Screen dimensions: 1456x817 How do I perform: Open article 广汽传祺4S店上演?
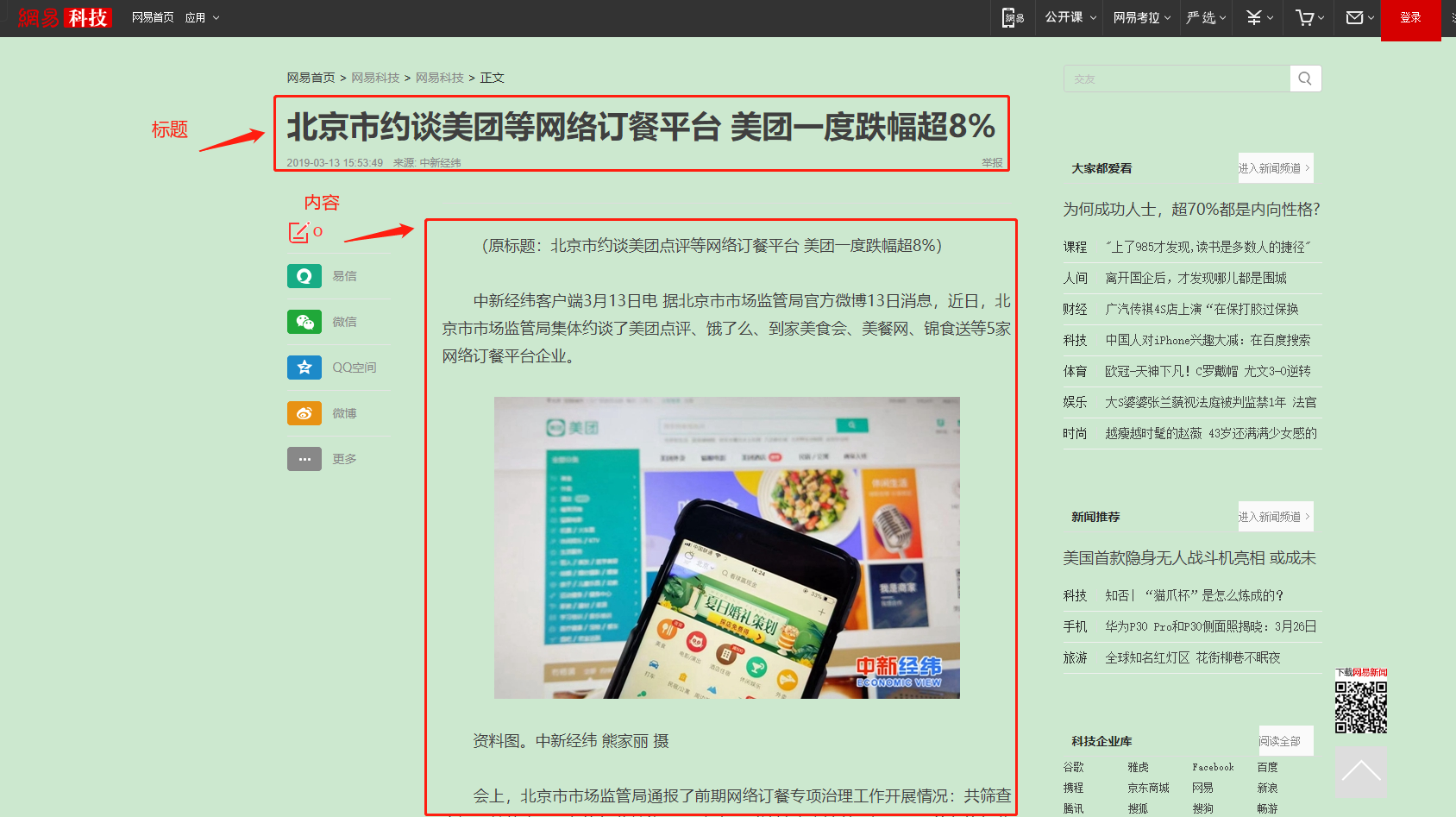point(1202,309)
